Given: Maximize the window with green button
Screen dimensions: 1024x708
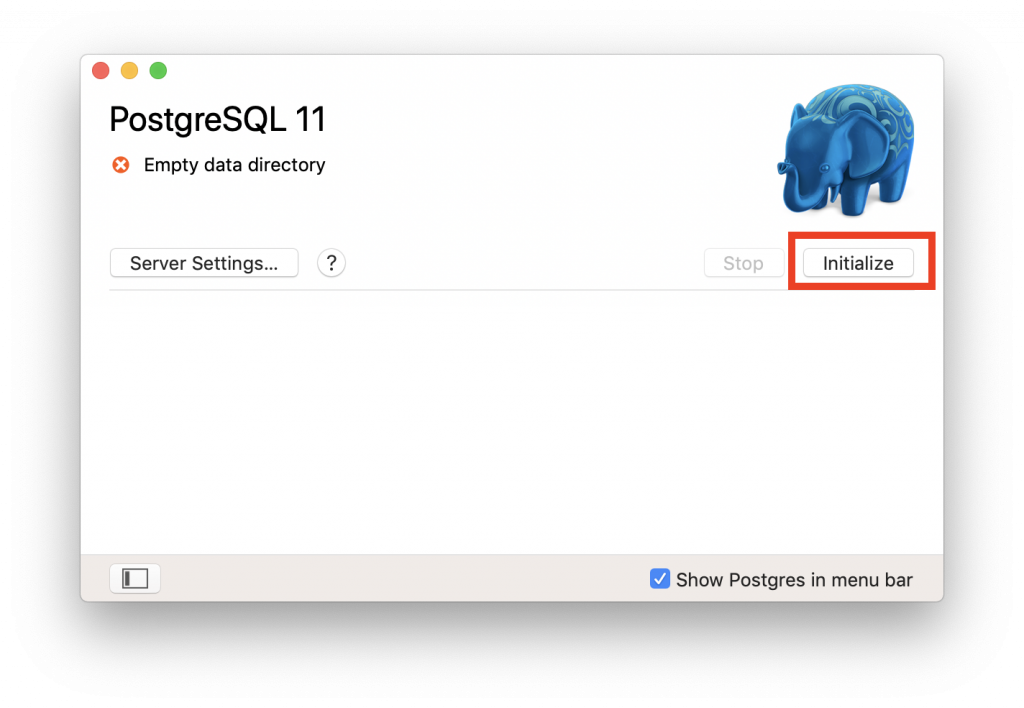Looking at the screenshot, I should tap(158, 71).
